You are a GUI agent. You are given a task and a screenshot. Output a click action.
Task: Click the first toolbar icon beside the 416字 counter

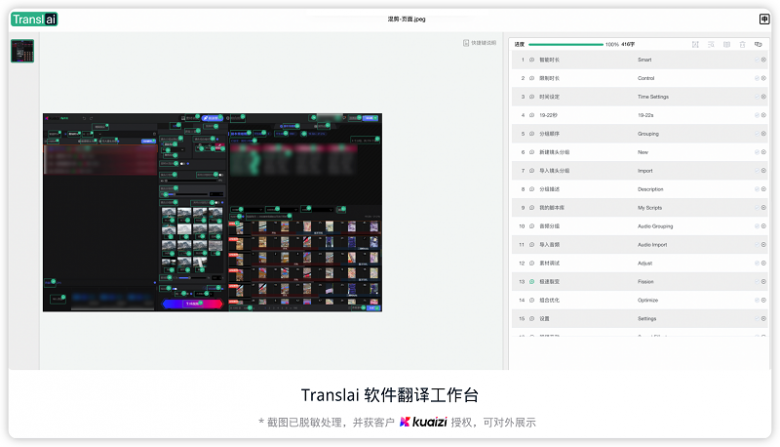coord(695,44)
